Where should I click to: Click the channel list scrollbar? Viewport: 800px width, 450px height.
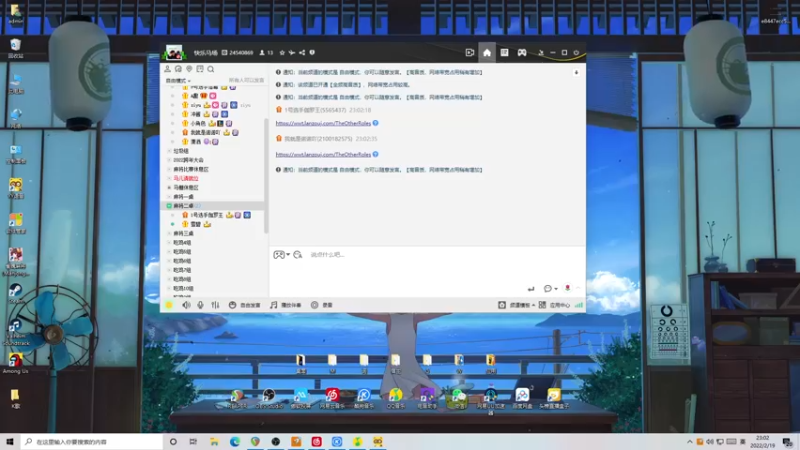(x=266, y=176)
